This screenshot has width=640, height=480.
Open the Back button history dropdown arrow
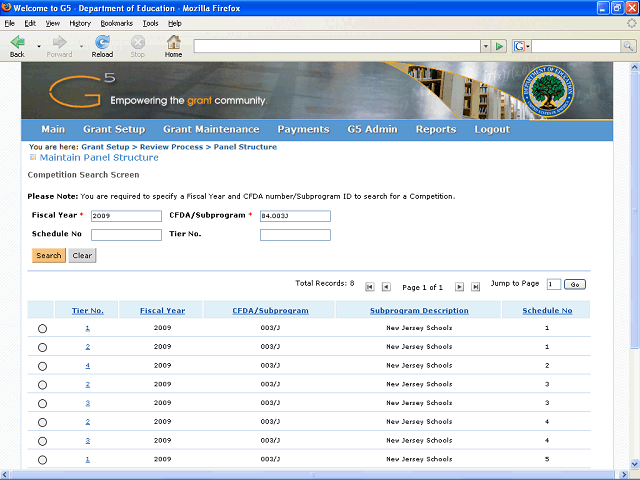[x=39, y=46]
